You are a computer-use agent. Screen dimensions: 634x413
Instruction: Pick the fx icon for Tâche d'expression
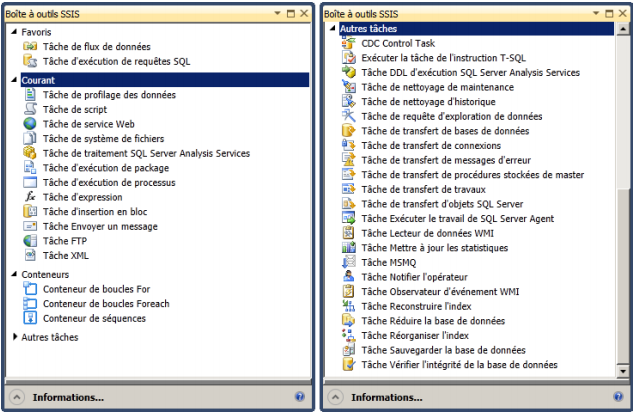pos(30,197)
